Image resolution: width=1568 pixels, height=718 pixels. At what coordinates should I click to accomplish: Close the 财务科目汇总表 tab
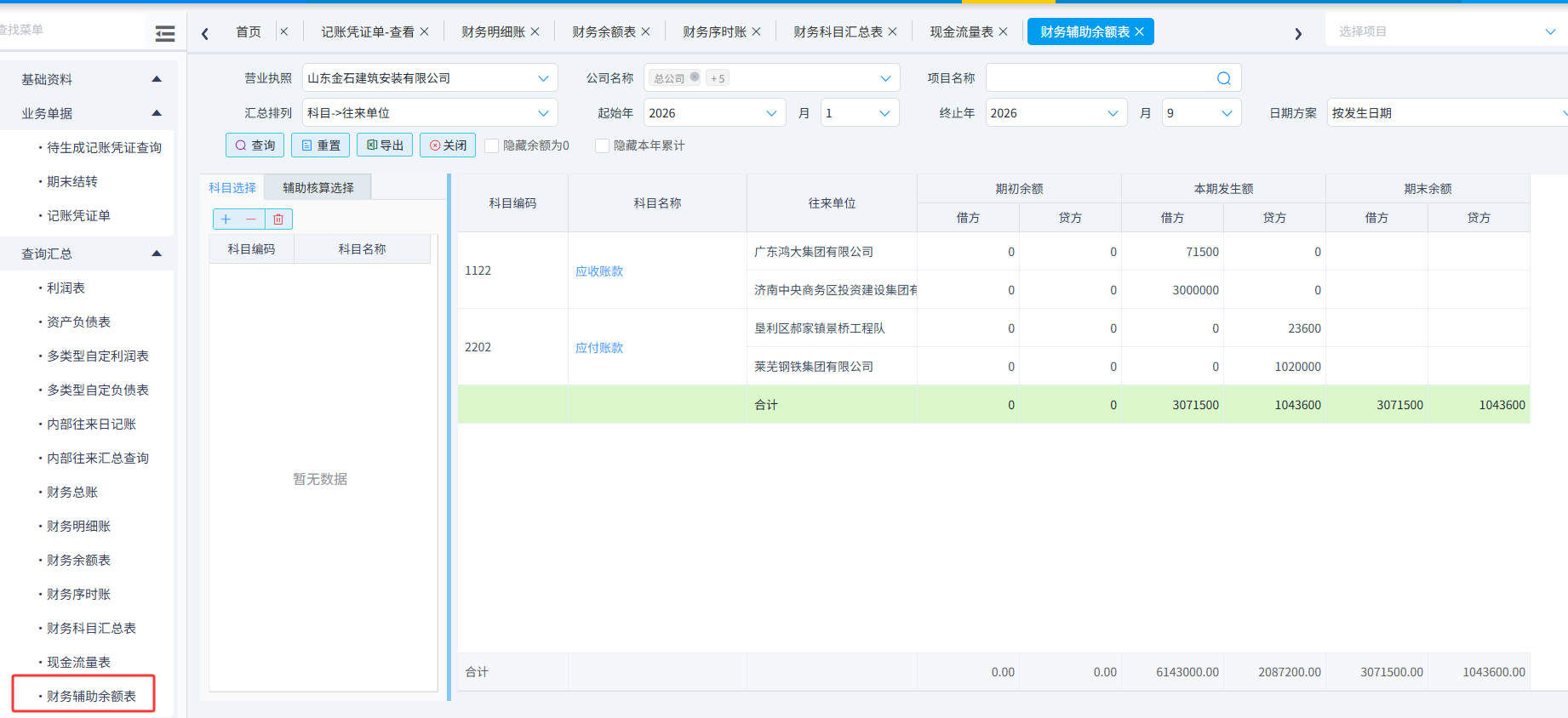(x=892, y=31)
